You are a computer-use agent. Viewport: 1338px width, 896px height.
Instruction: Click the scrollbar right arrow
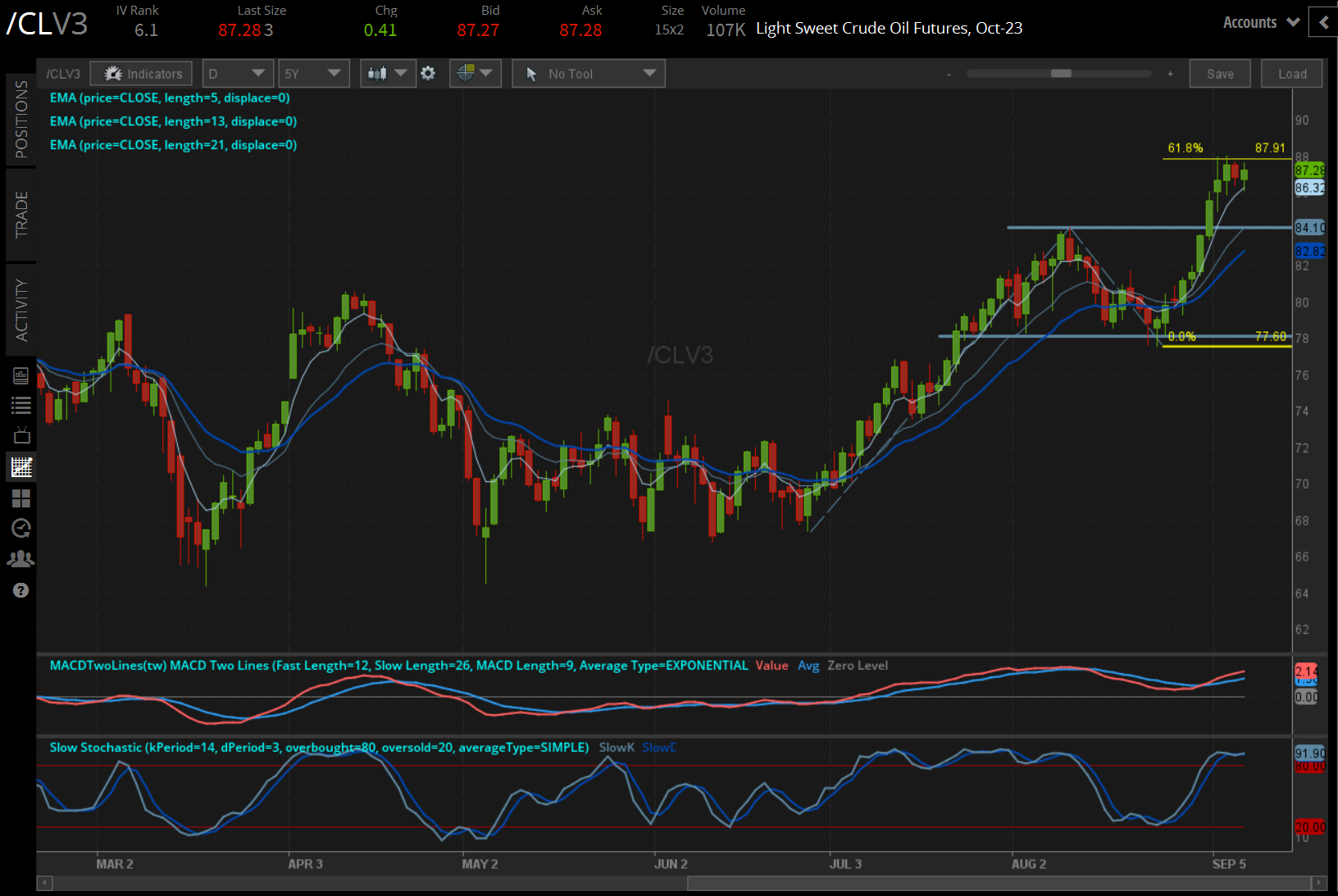coord(1318,883)
